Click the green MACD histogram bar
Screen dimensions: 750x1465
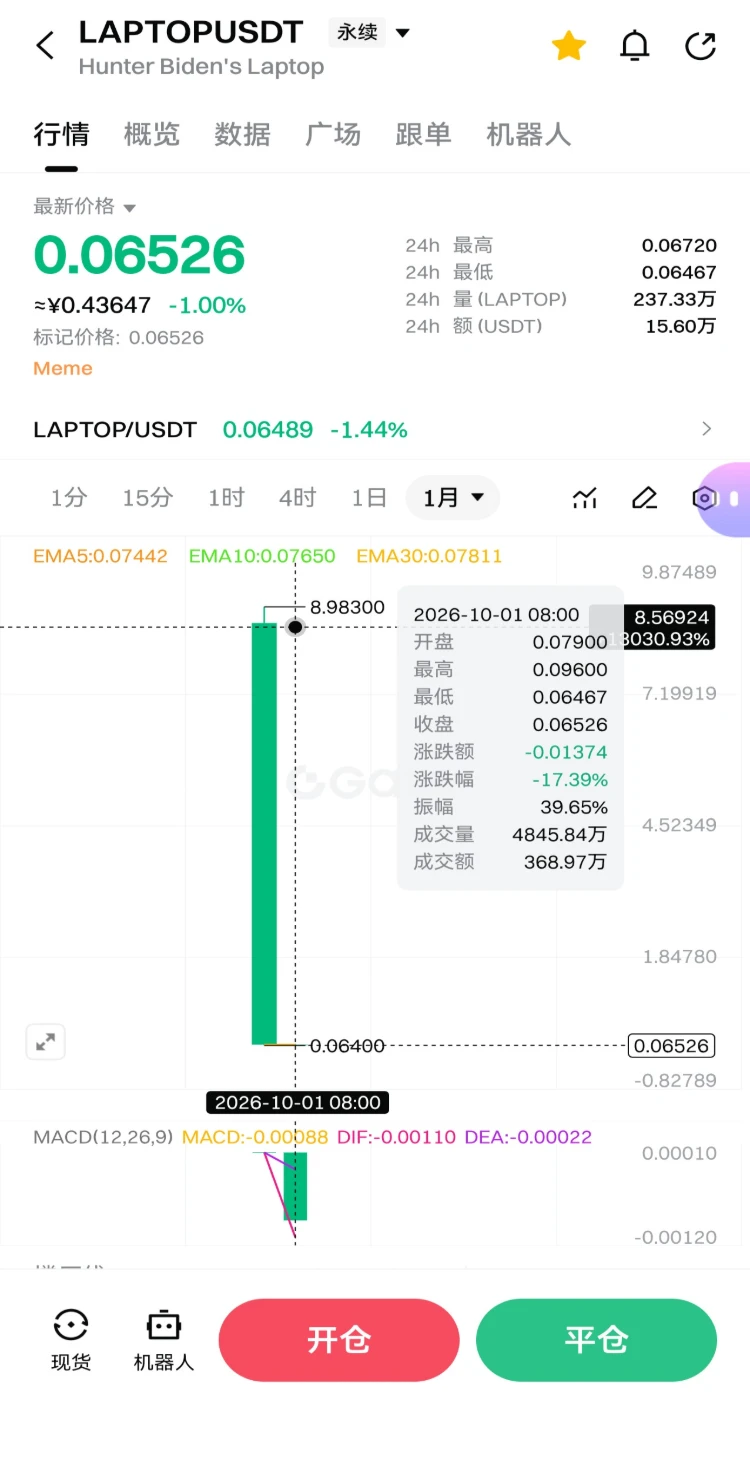coord(296,1186)
